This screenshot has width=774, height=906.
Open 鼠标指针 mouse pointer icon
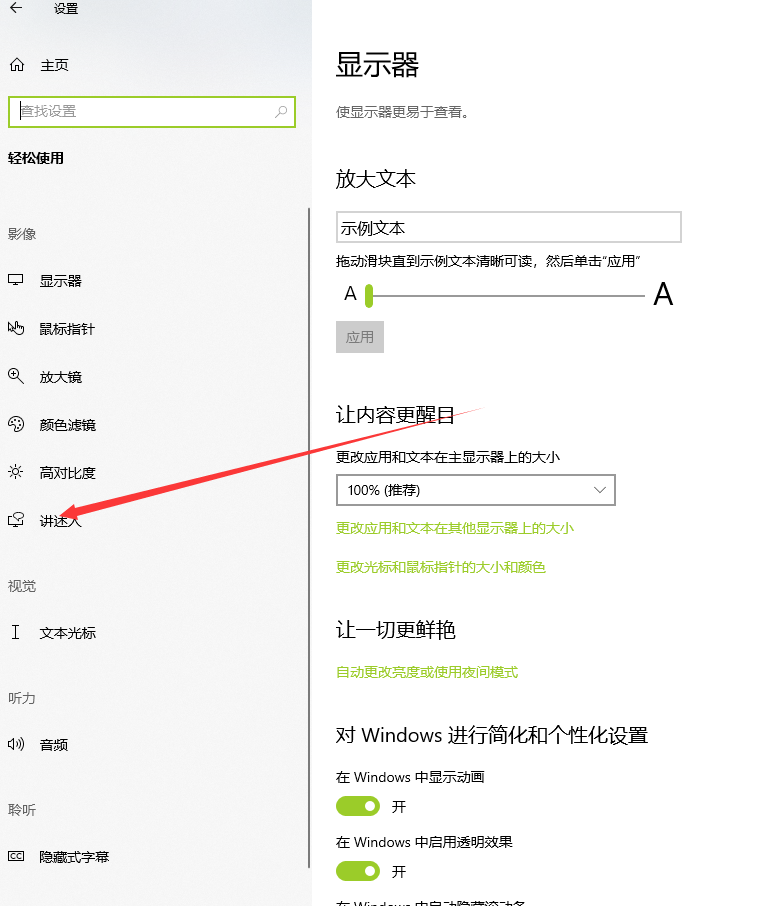pyautogui.click(x=16, y=328)
